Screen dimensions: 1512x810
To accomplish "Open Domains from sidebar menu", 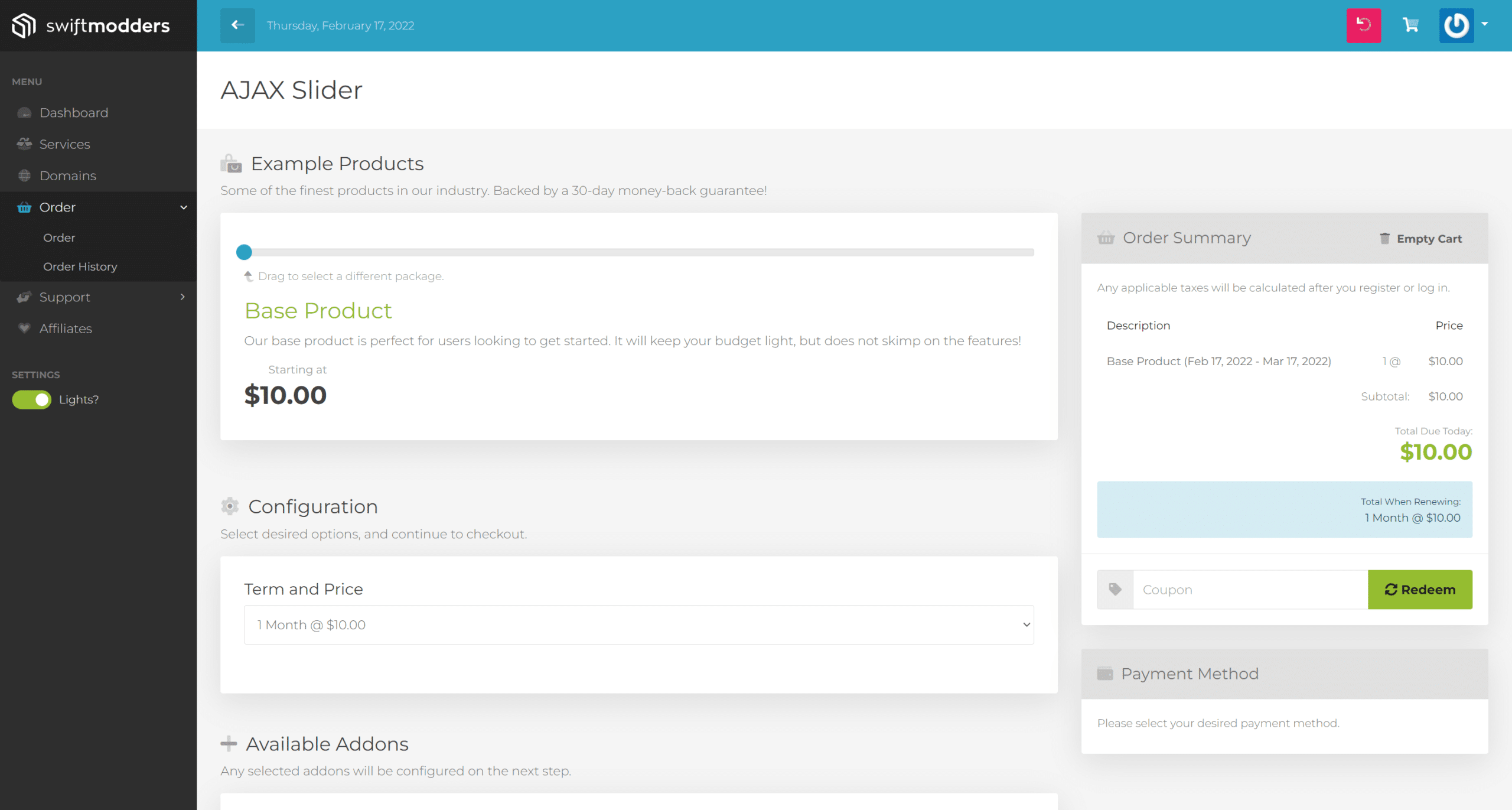I will [67, 176].
